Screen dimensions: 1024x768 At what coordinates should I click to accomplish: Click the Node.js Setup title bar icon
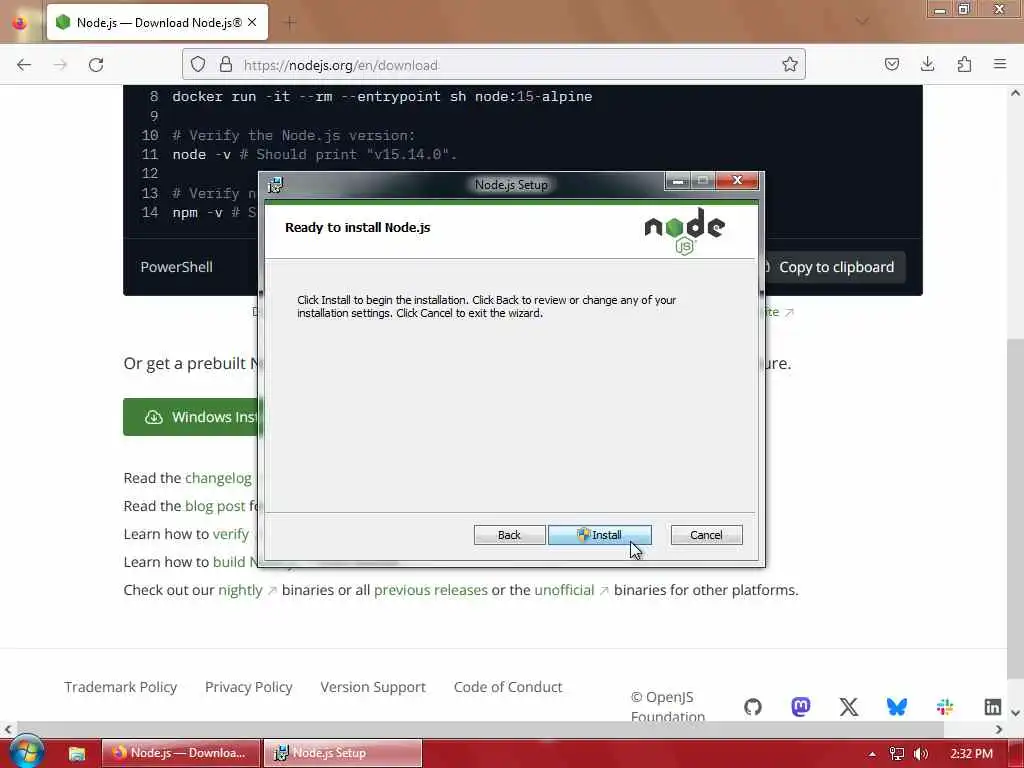tap(276, 185)
